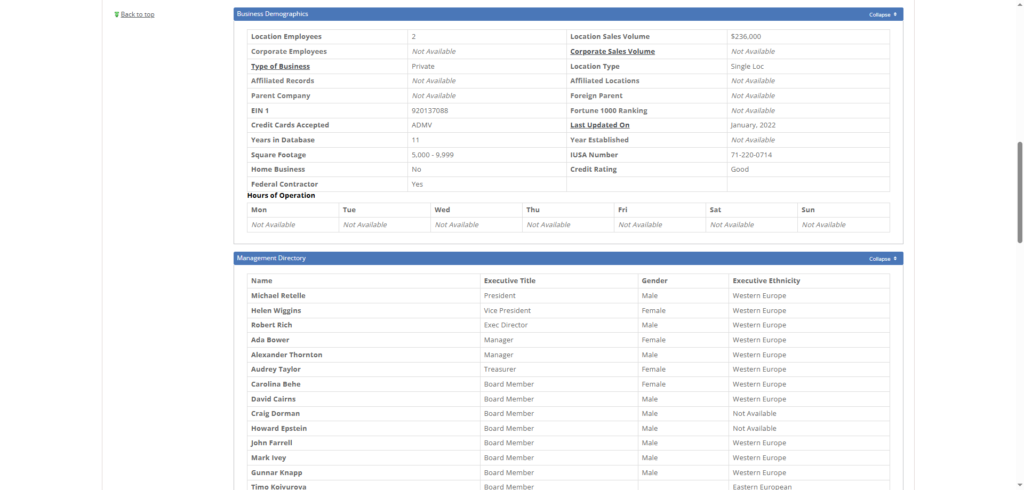
Task: Click the Last Updated On link
Action: pos(599,125)
